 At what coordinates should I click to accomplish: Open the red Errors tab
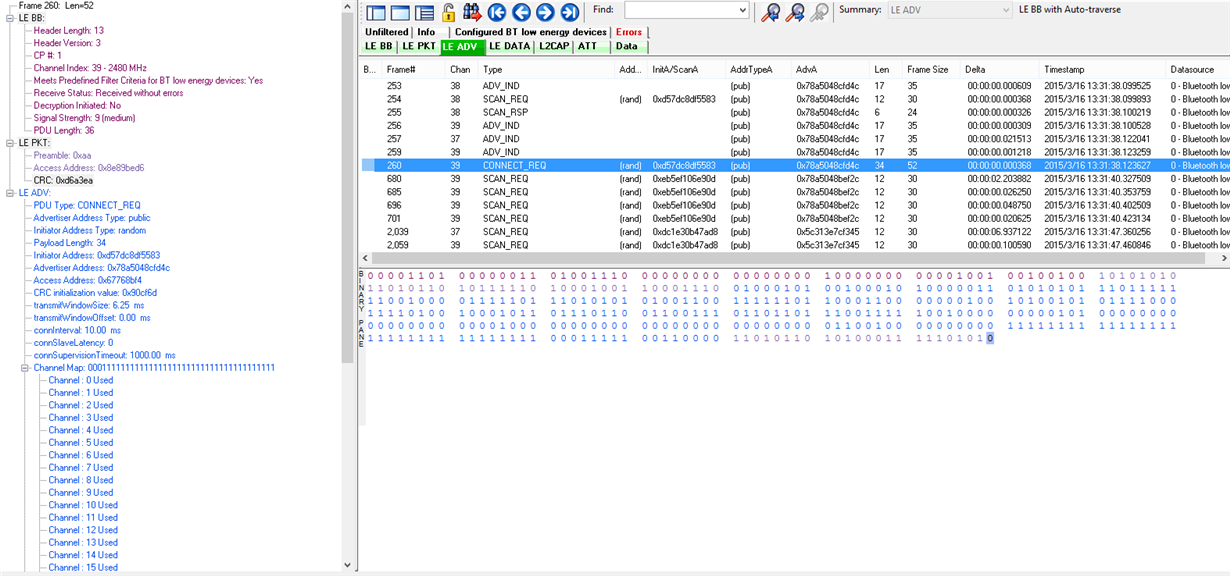629,32
